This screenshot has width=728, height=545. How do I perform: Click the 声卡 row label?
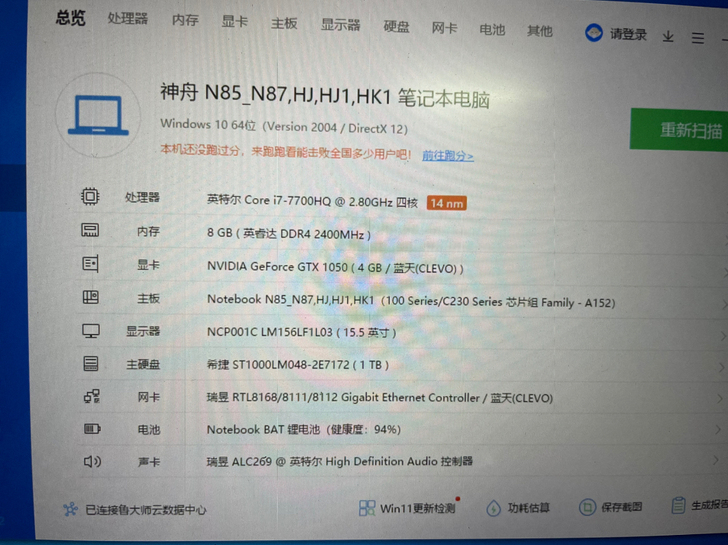pyautogui.click(x=149, y=462)
